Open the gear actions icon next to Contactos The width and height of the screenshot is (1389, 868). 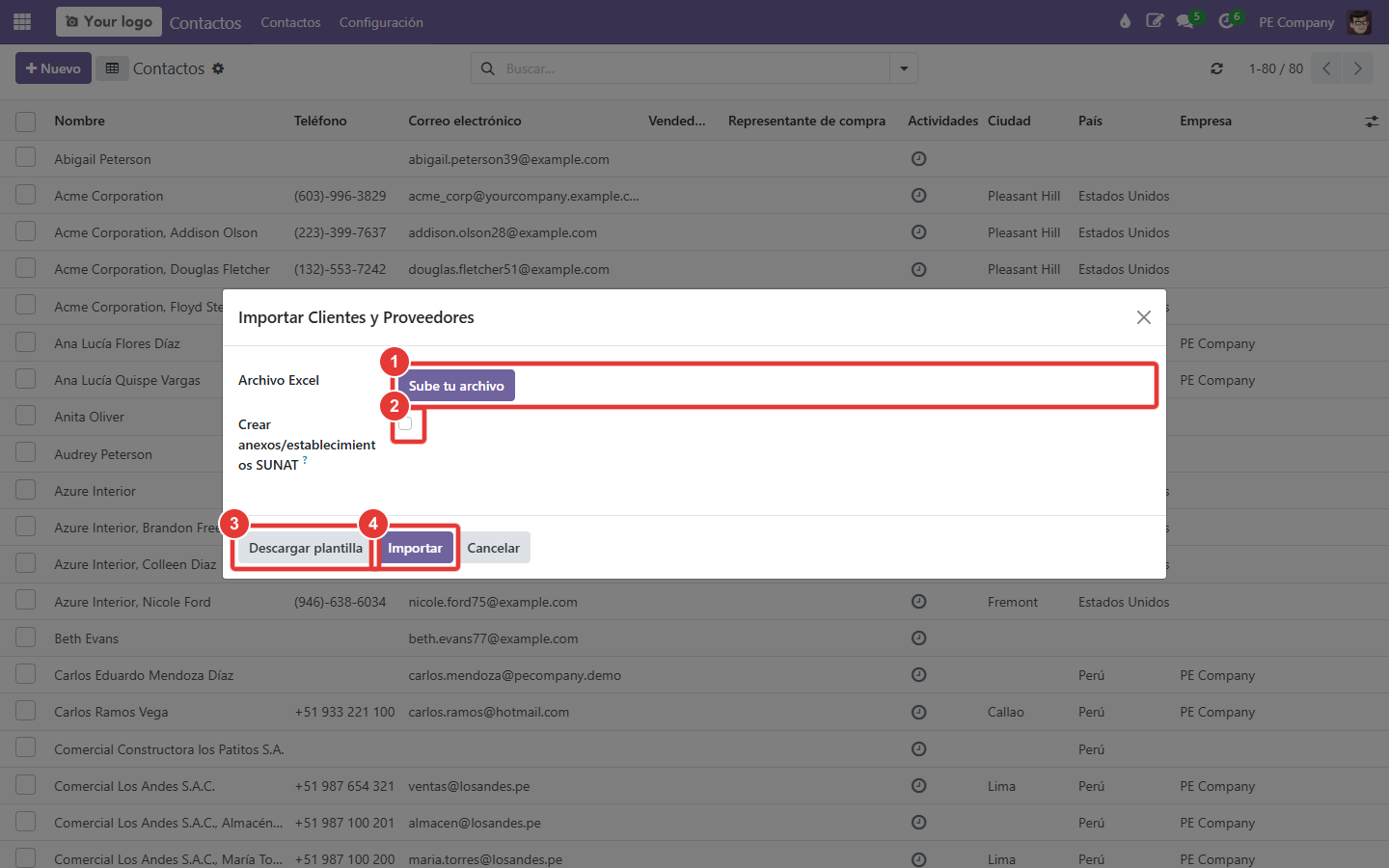coord(218,68)
